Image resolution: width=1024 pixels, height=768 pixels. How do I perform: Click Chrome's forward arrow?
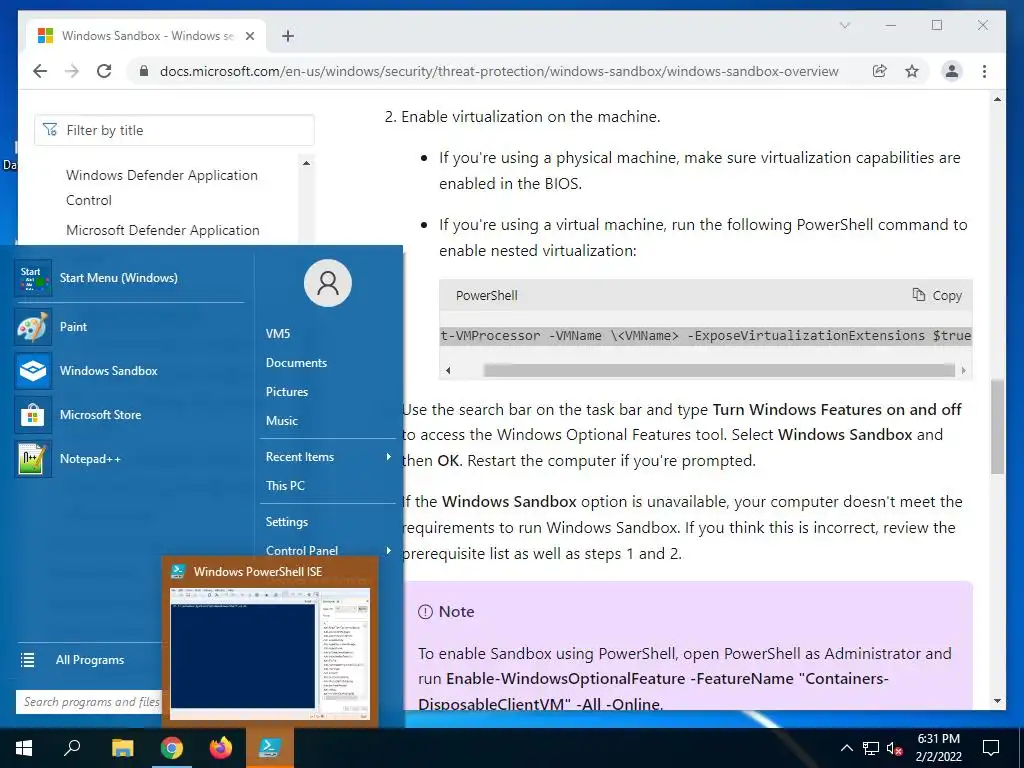72,71
